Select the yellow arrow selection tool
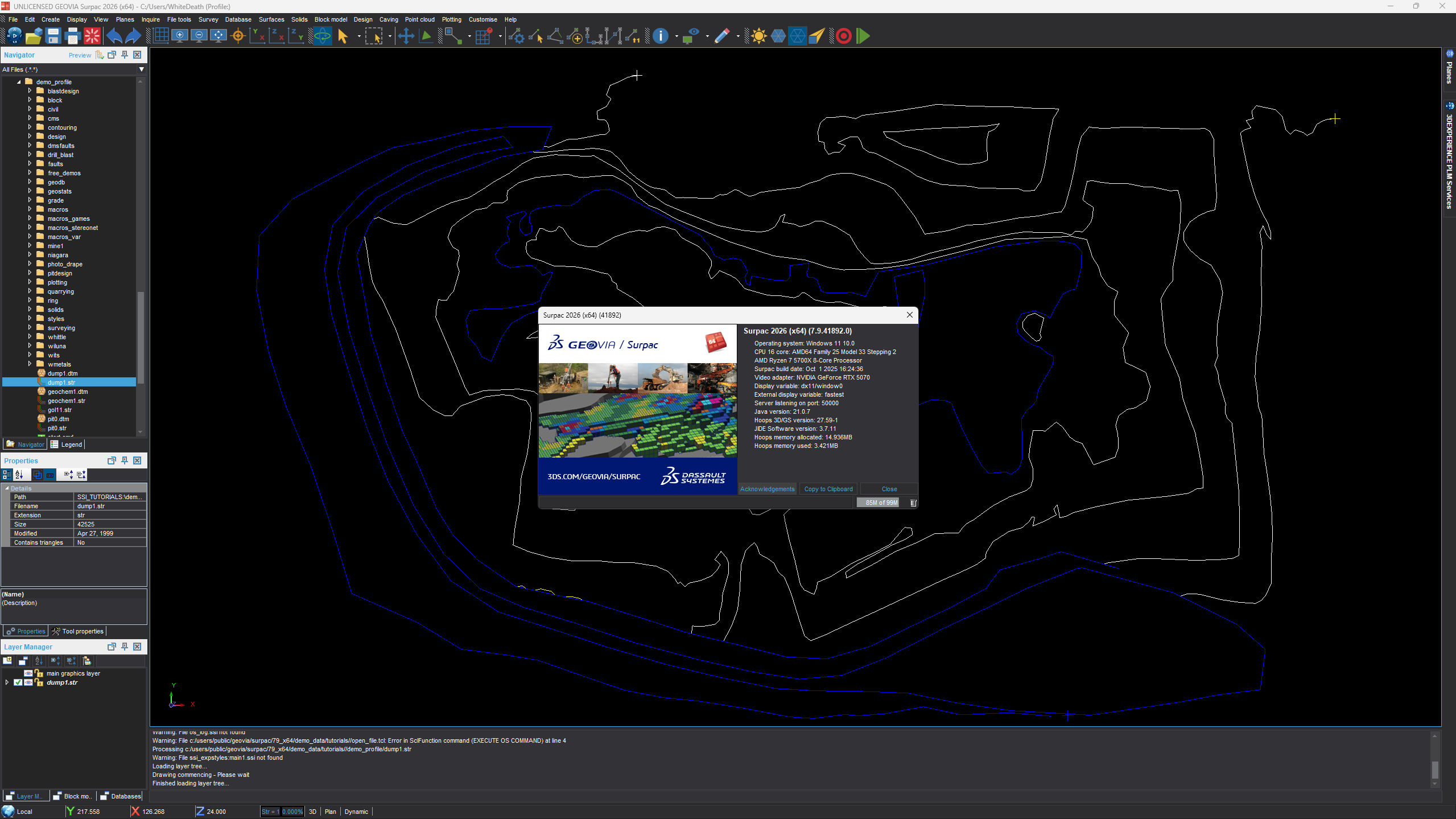Viewport: 1456px width, 819px height. click(x=343, y=36)
